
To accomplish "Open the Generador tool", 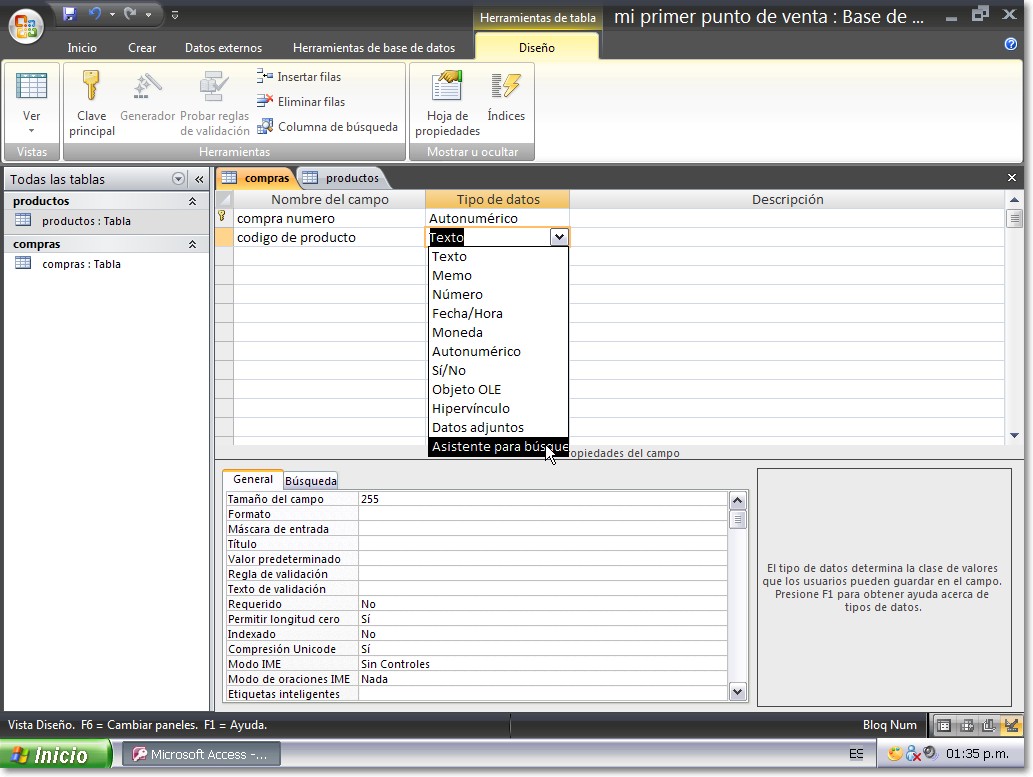I will [147, 98].
